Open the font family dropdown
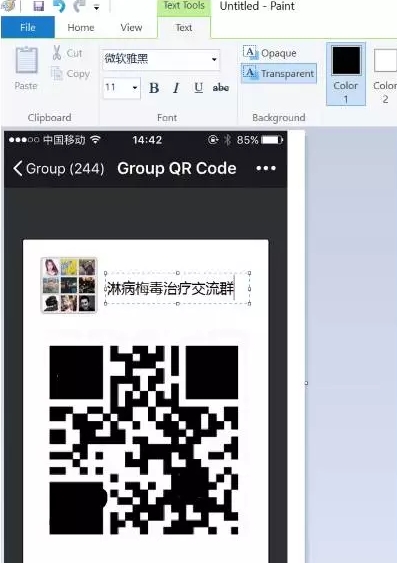Viewport: 397px width, 563px height. (214, 59)
